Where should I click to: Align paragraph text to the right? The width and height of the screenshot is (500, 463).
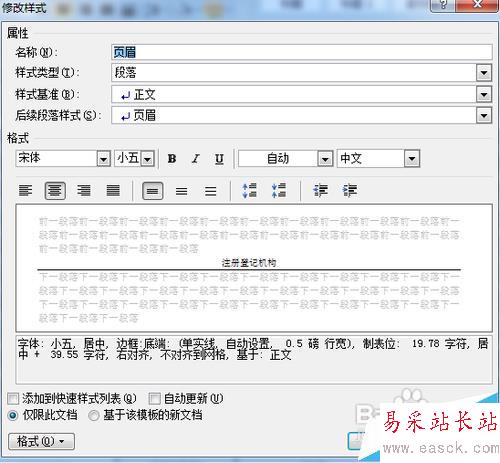pos(84,191)
